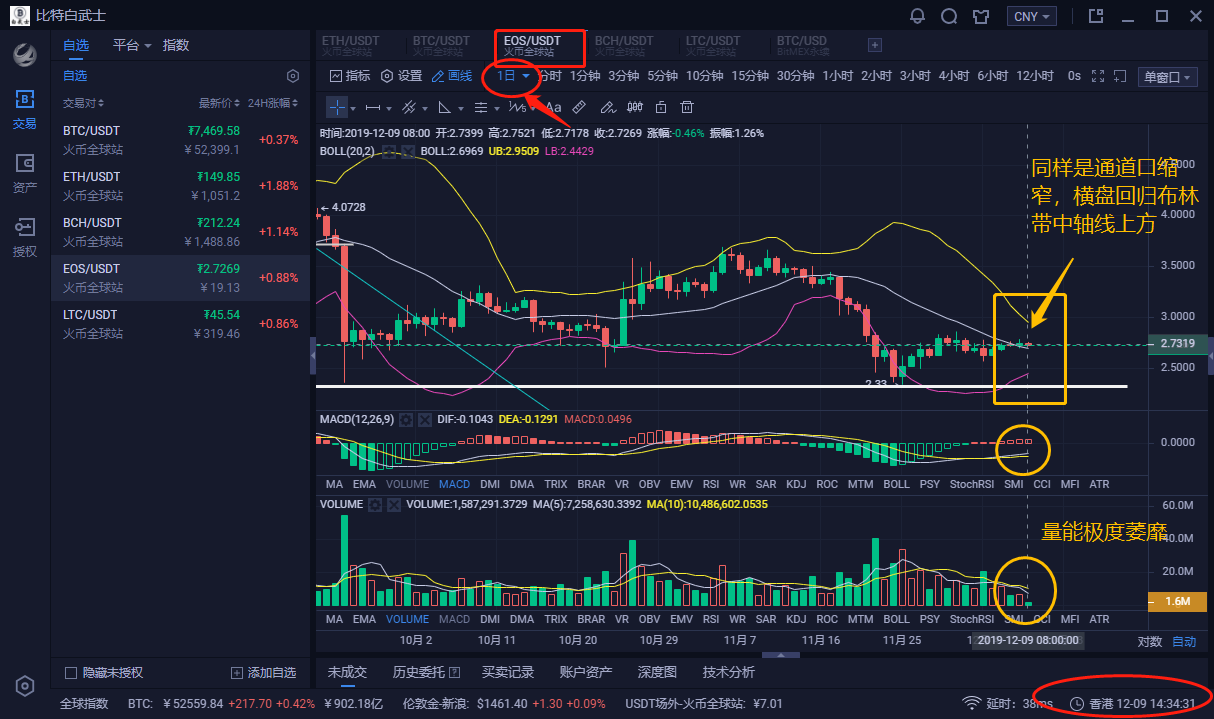Select BCH/USDT row in watchlist
Screen dimensions: 1214x719
point(180,232)
